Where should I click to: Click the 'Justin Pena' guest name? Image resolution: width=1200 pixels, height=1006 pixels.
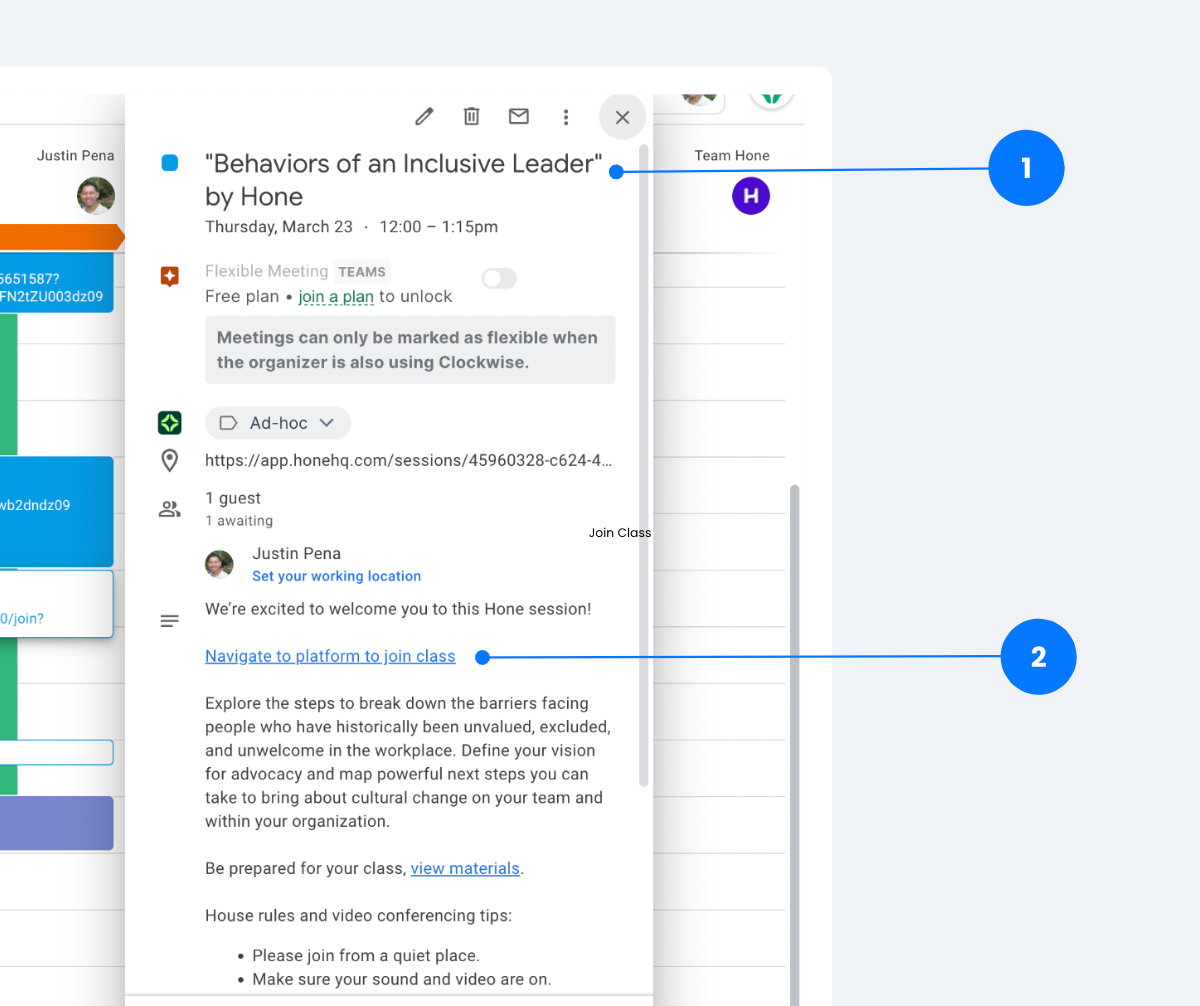[x=296, y=553]
